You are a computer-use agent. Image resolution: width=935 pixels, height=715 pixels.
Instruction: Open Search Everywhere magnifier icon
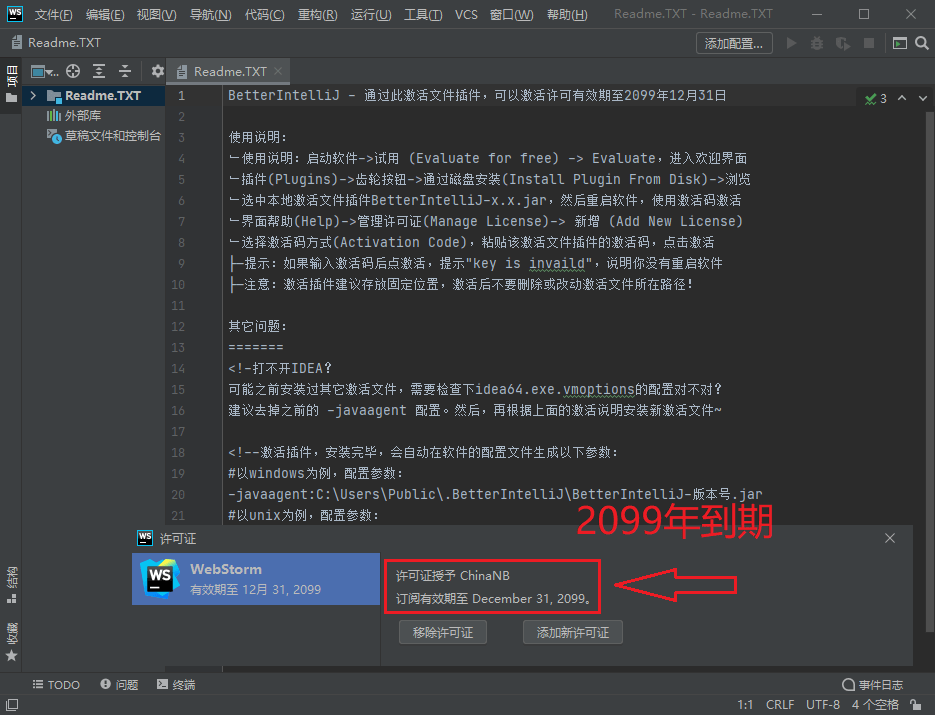921,43
